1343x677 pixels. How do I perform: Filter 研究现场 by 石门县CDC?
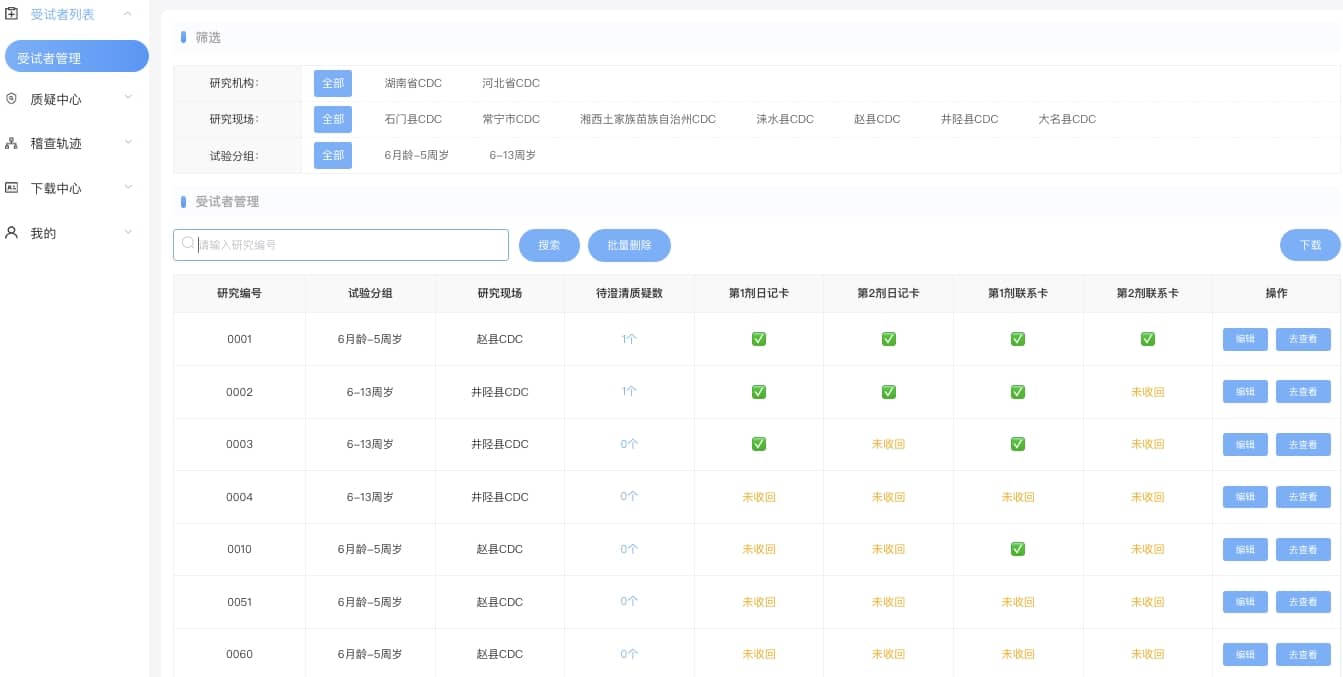coord(413,119)
